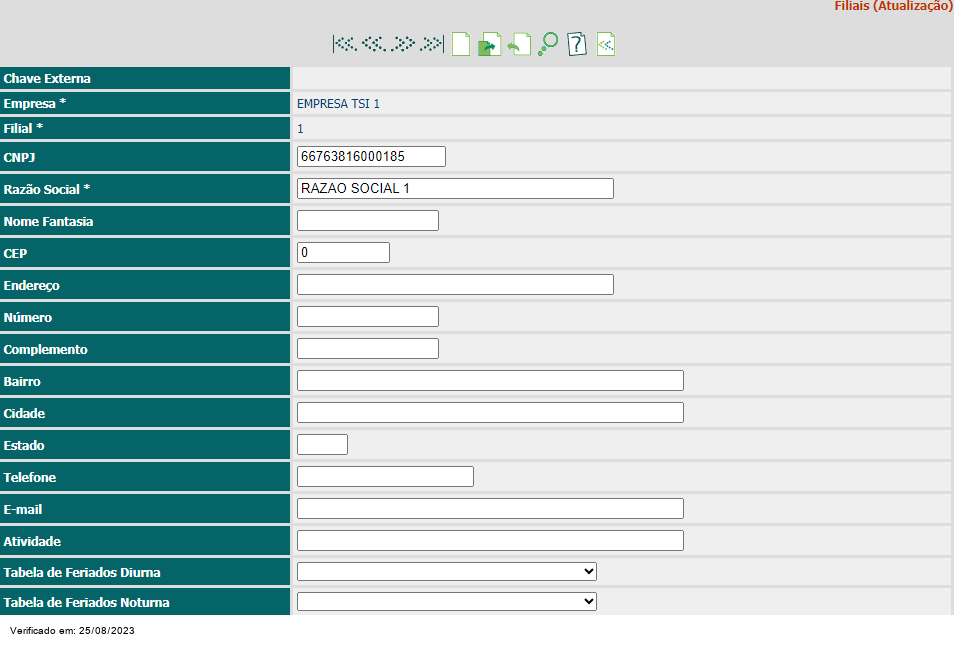Click the CNPJ input field

[371, 156]
